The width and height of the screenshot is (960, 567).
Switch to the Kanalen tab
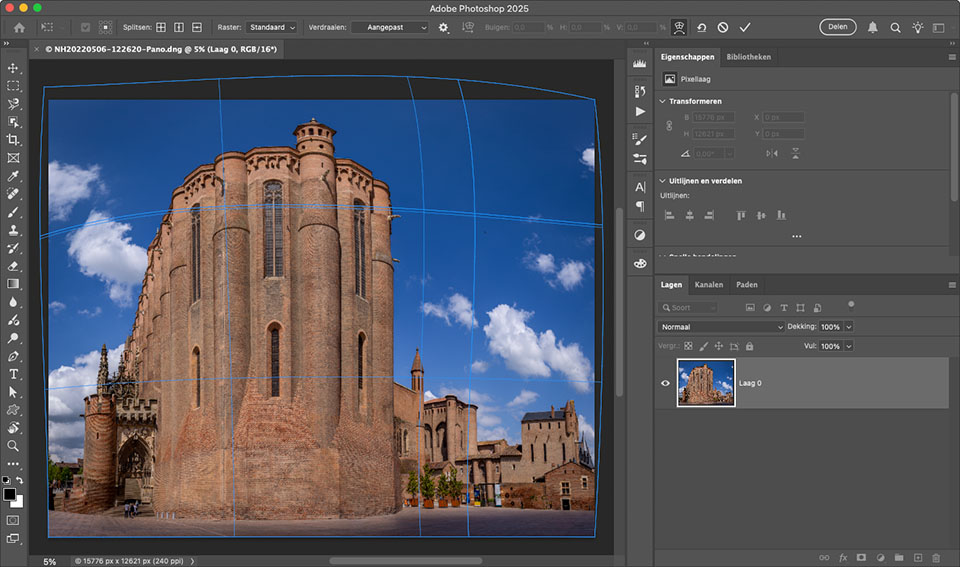[708, 285]
